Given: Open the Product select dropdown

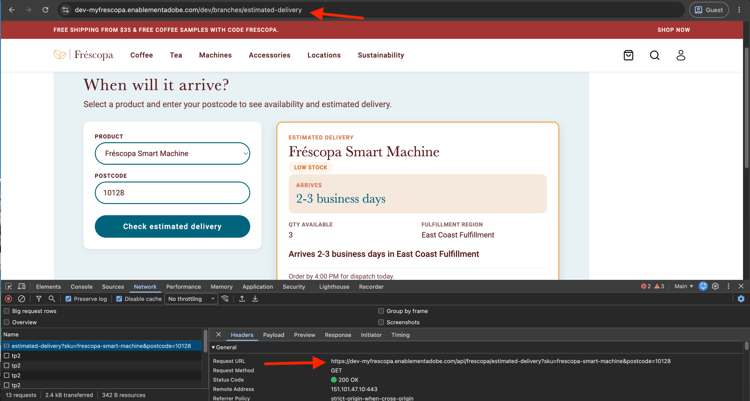Looking at the screenshot, I should (172, 153).
